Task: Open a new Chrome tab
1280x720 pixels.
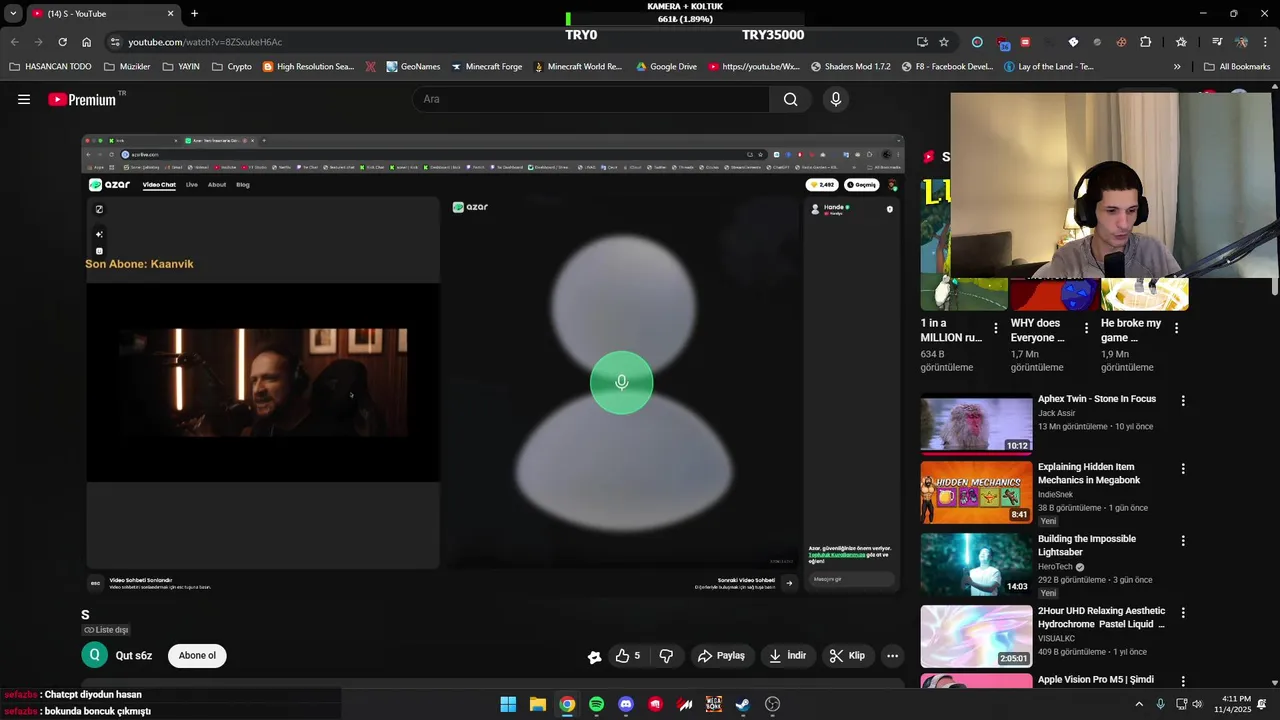Action: coord(194,14)
